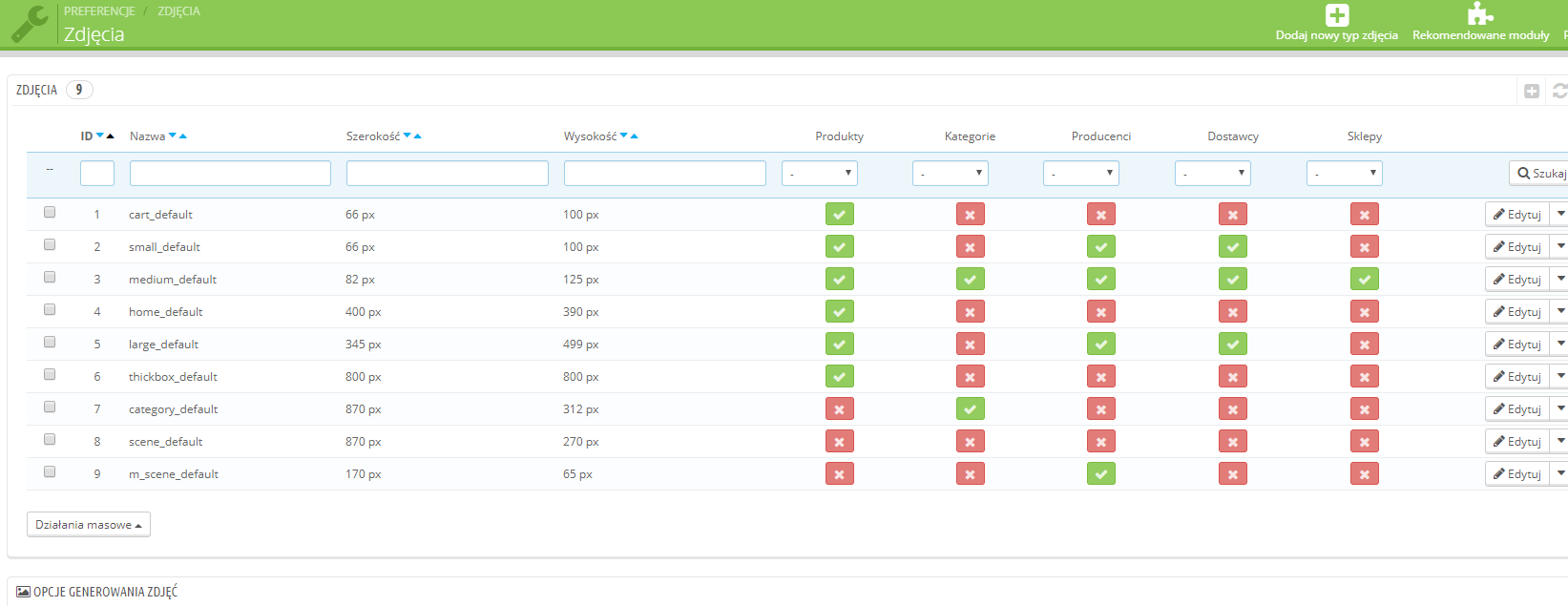Toggle Producenci status for large_default

1101,345
